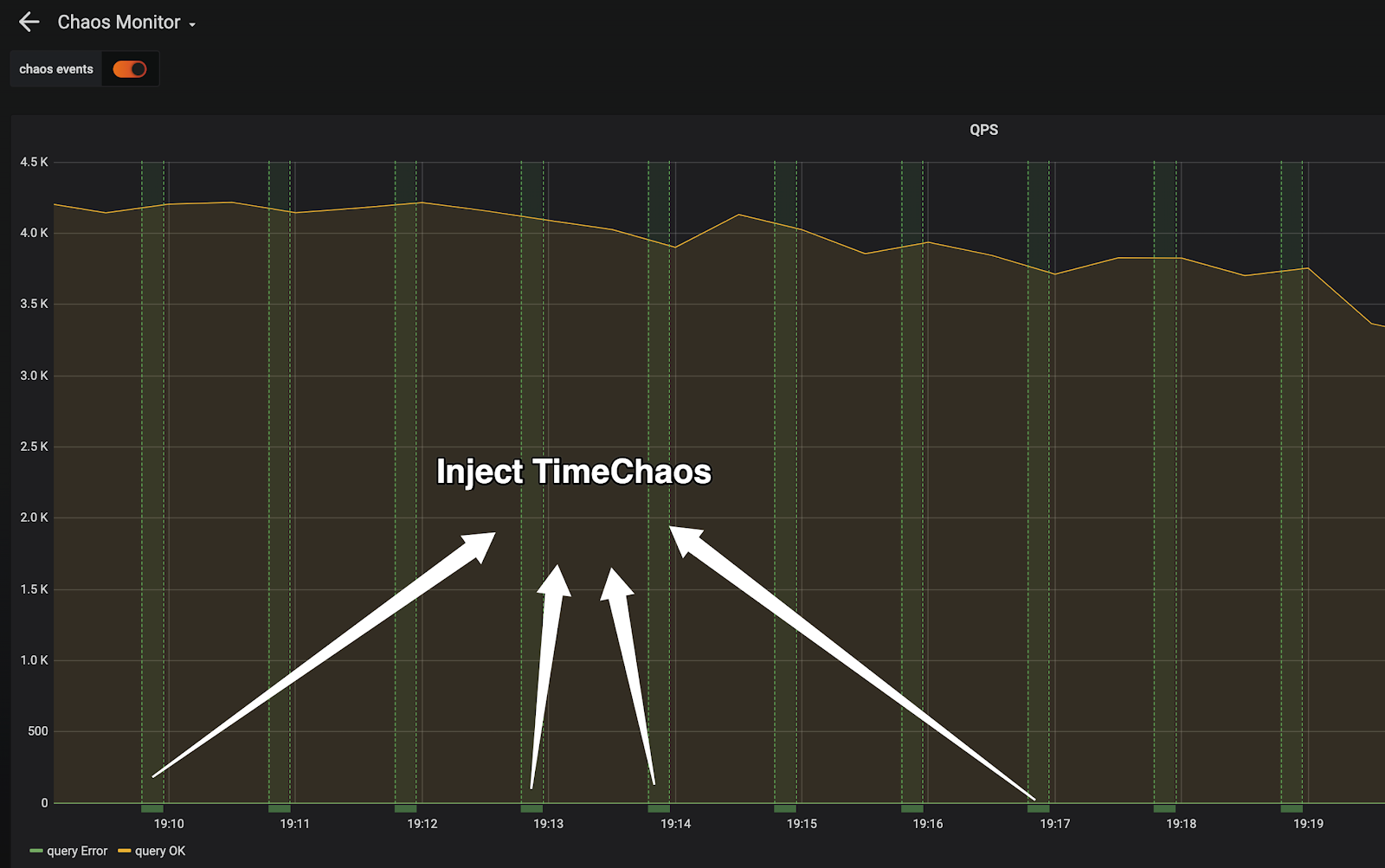Toggle the chaos events switch
Viewport: 1385px width, 868px height.
[x=130, y=69]
